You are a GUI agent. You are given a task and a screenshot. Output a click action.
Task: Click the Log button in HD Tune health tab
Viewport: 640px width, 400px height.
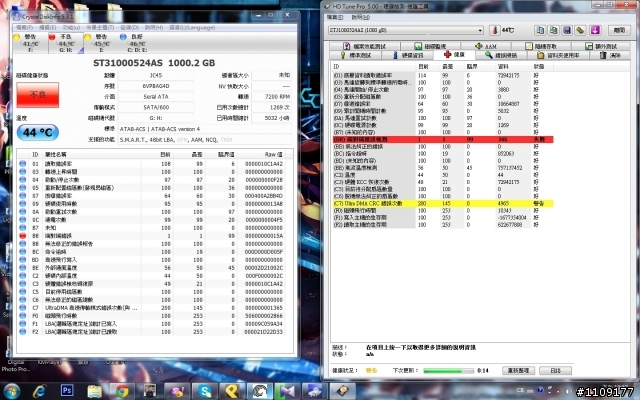[x=556, y=370]
